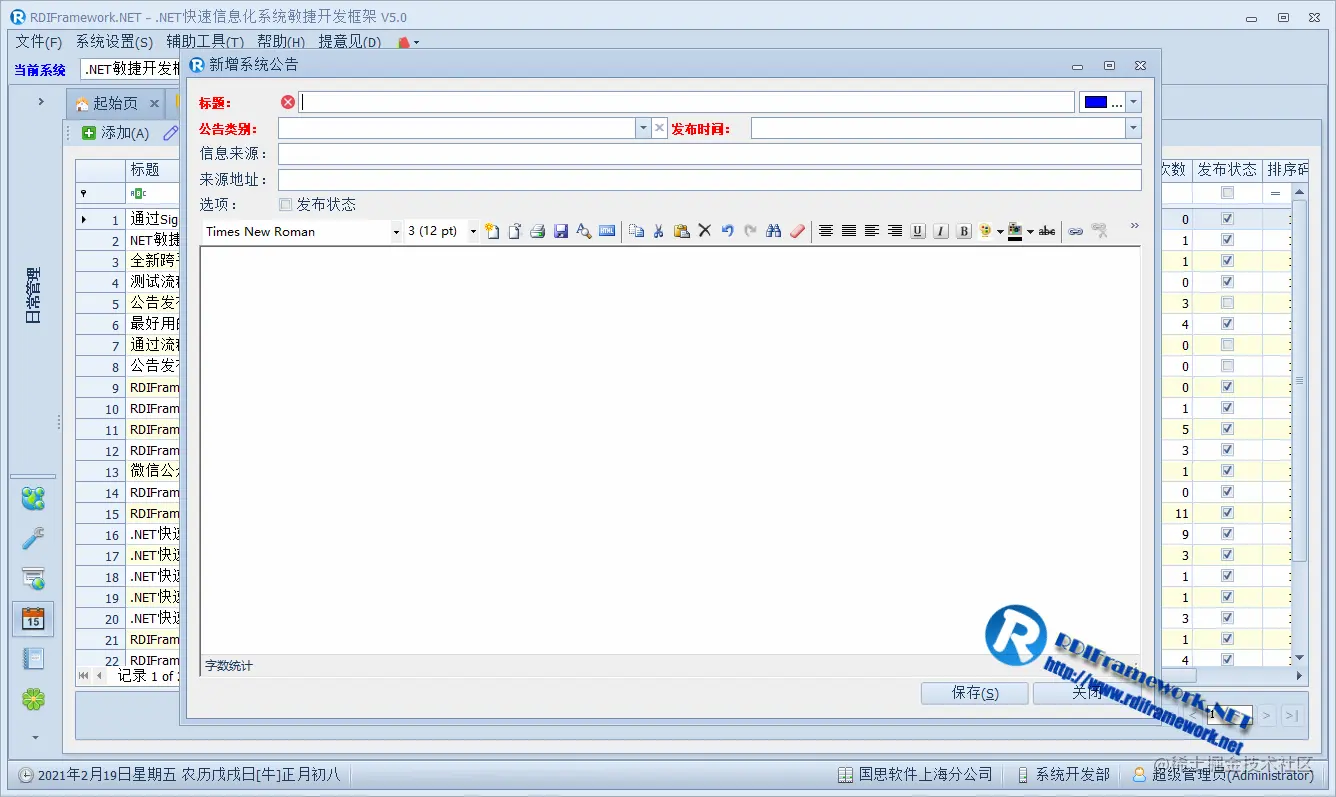
Task: Toggle bold formatting in the editor
Action: tap(962, 231)
